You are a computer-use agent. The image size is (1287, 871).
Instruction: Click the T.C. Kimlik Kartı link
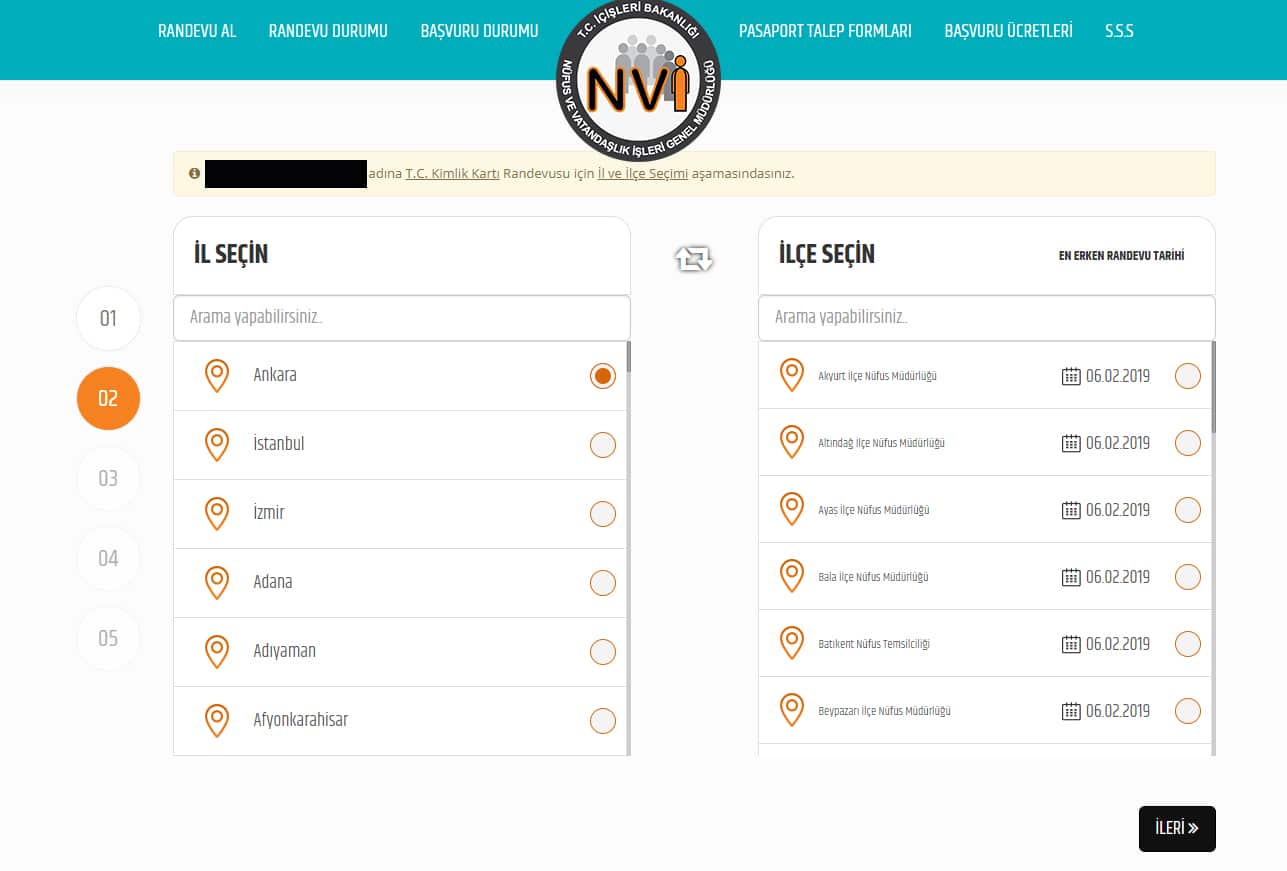(x=452, y=173)
